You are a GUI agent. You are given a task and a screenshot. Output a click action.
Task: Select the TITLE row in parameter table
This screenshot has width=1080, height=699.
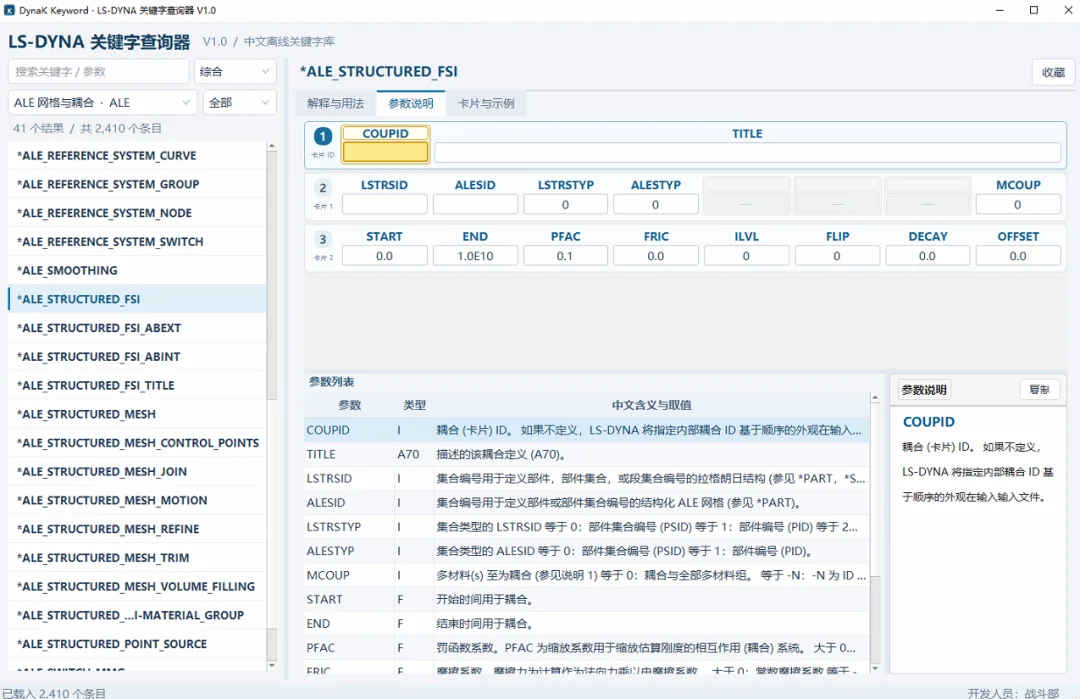(587, 455)
